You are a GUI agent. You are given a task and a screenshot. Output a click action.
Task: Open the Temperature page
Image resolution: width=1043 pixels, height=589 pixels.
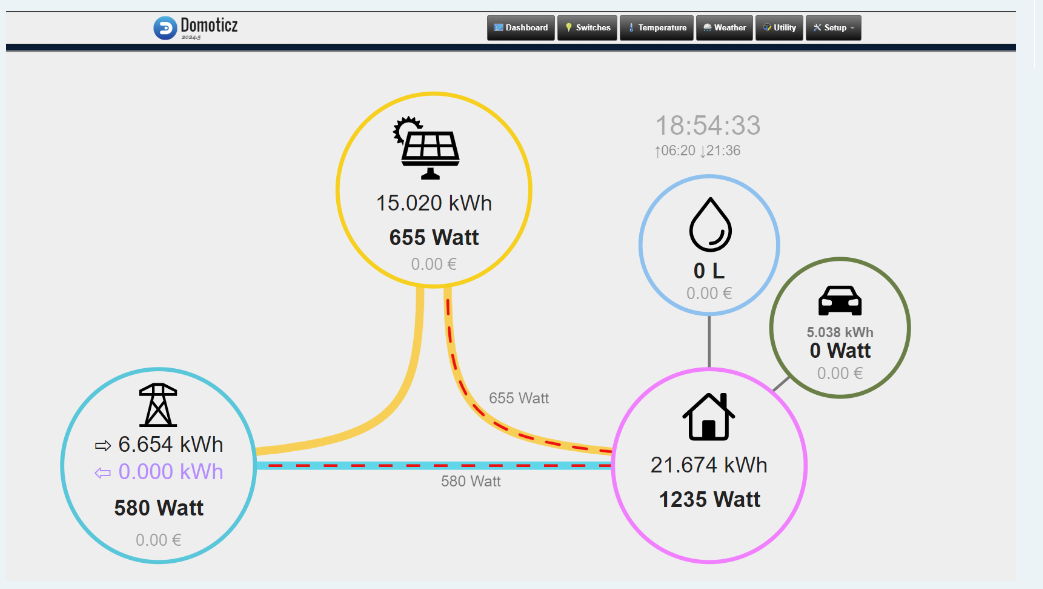click(x=657, y=28)
